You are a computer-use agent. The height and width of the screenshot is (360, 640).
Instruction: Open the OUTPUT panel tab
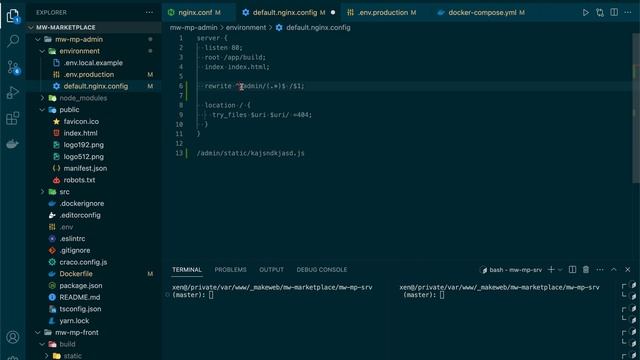coord(271,270)
